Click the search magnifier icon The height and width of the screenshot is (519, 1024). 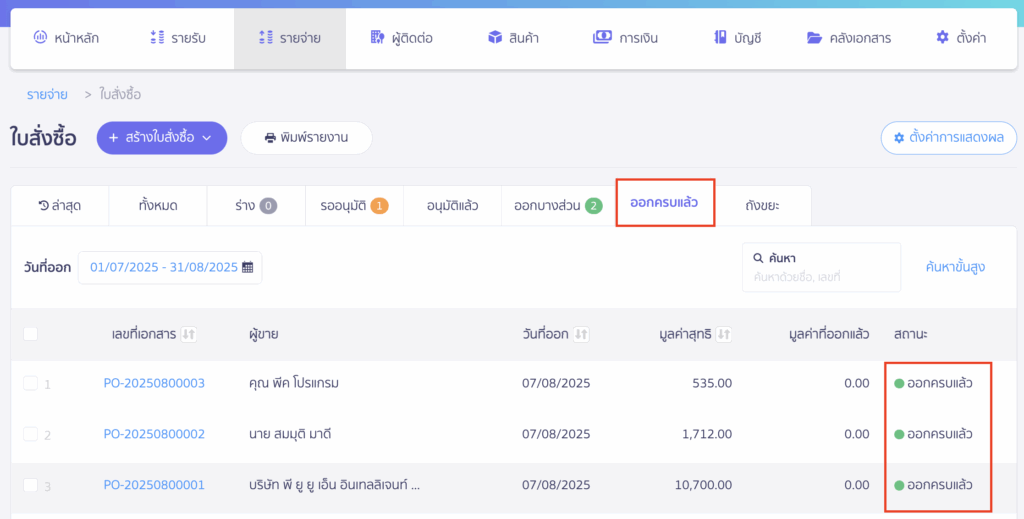tap(758, 259)
